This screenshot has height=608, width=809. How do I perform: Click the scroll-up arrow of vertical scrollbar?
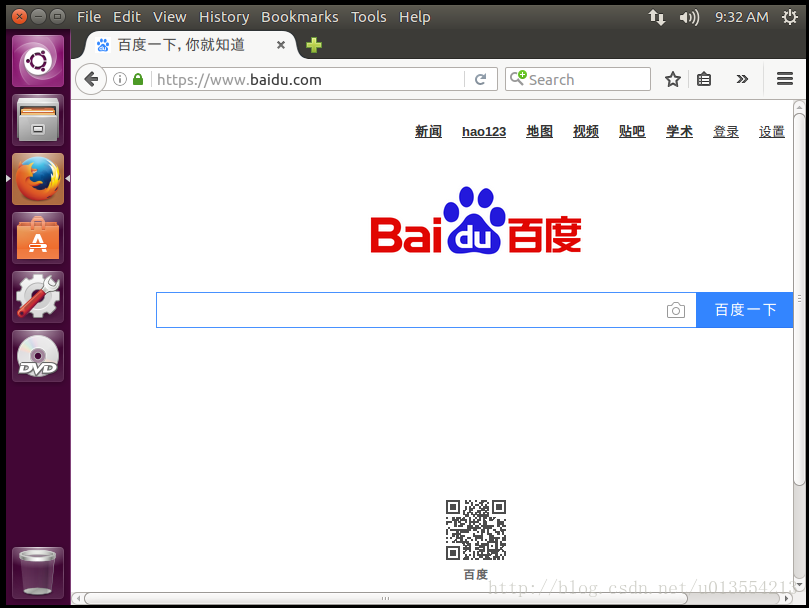[799, 107]
